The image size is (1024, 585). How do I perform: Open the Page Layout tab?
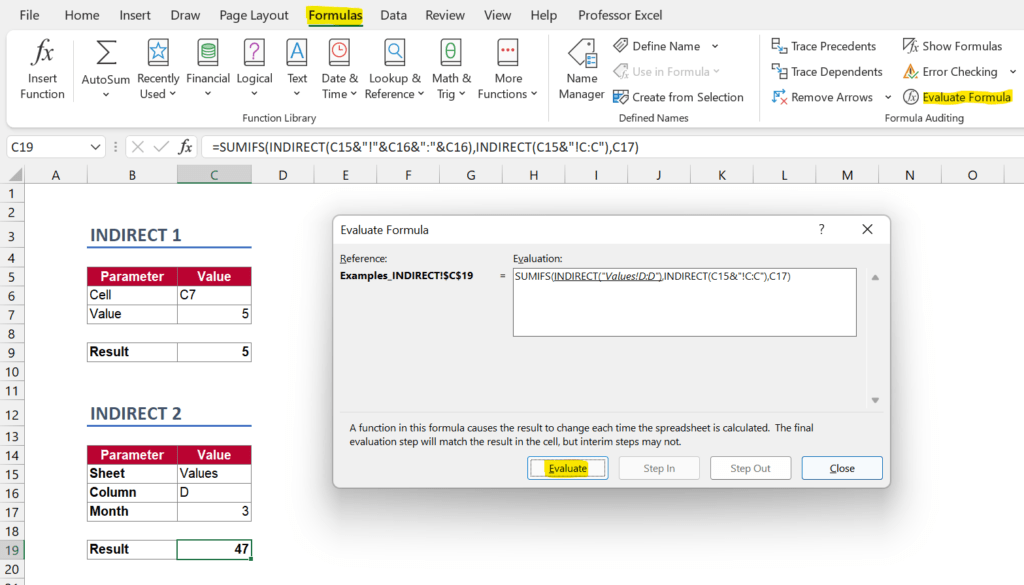pos(254,16)
